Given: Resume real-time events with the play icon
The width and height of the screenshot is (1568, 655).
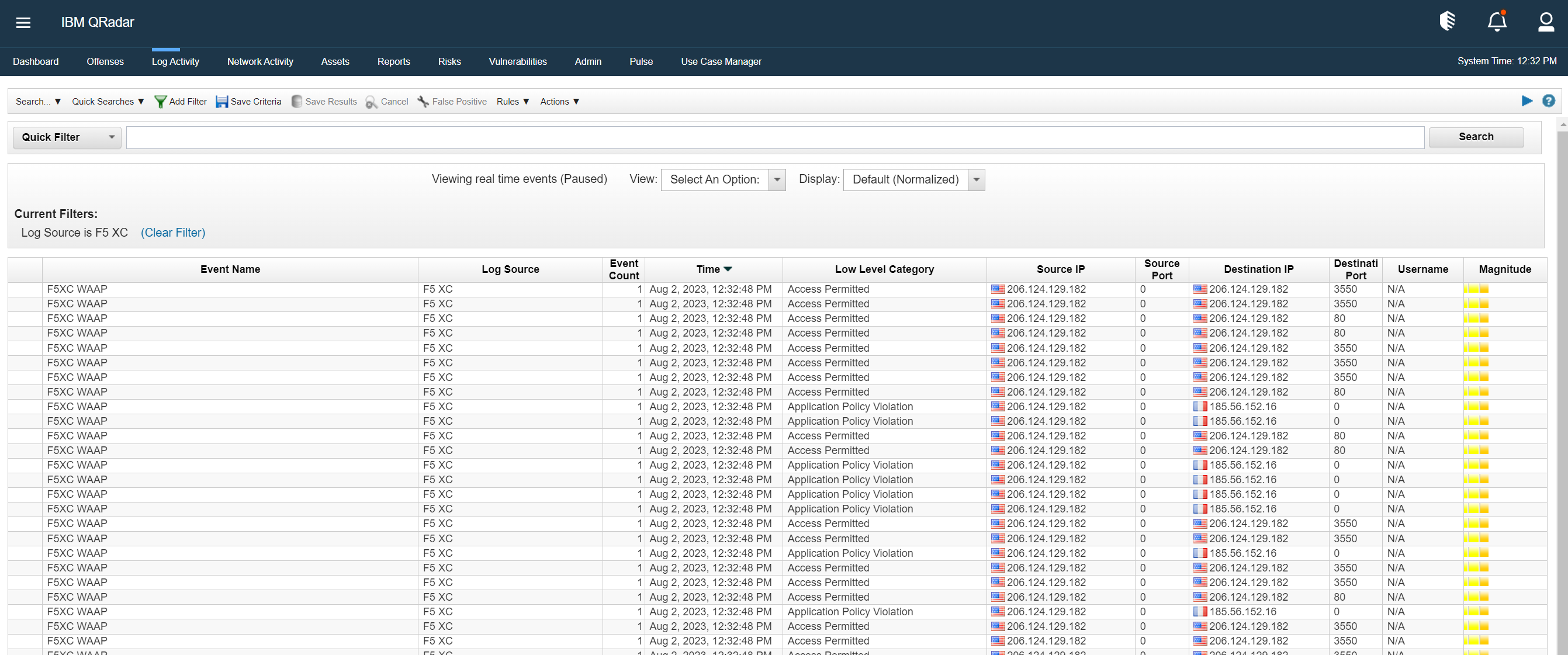Looking at the screenshot, I should click(x=1528, y=101).
